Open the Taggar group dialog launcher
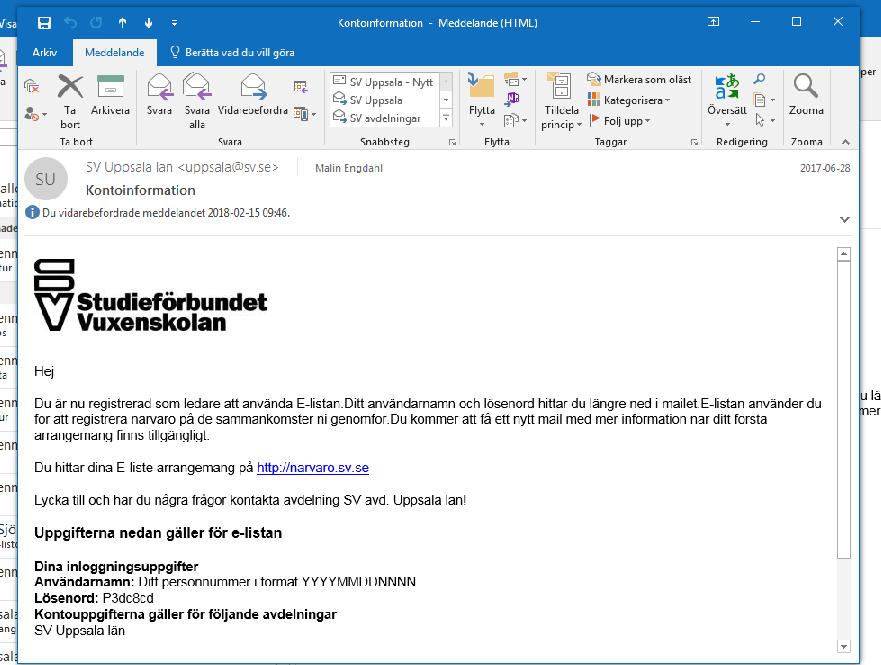The width and height of the screenshot is (881, 665). (694, 142)
